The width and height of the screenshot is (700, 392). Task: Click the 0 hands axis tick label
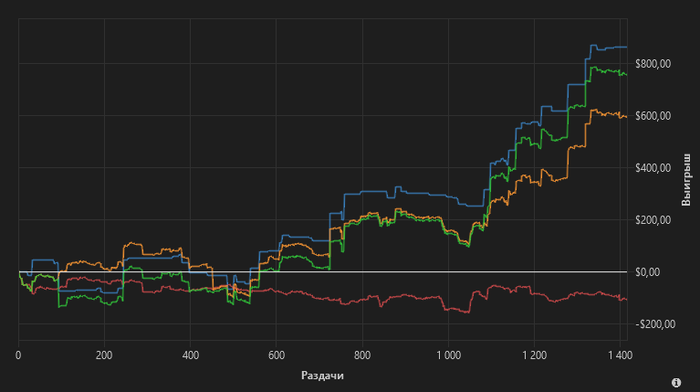click(x=18, y=355)
